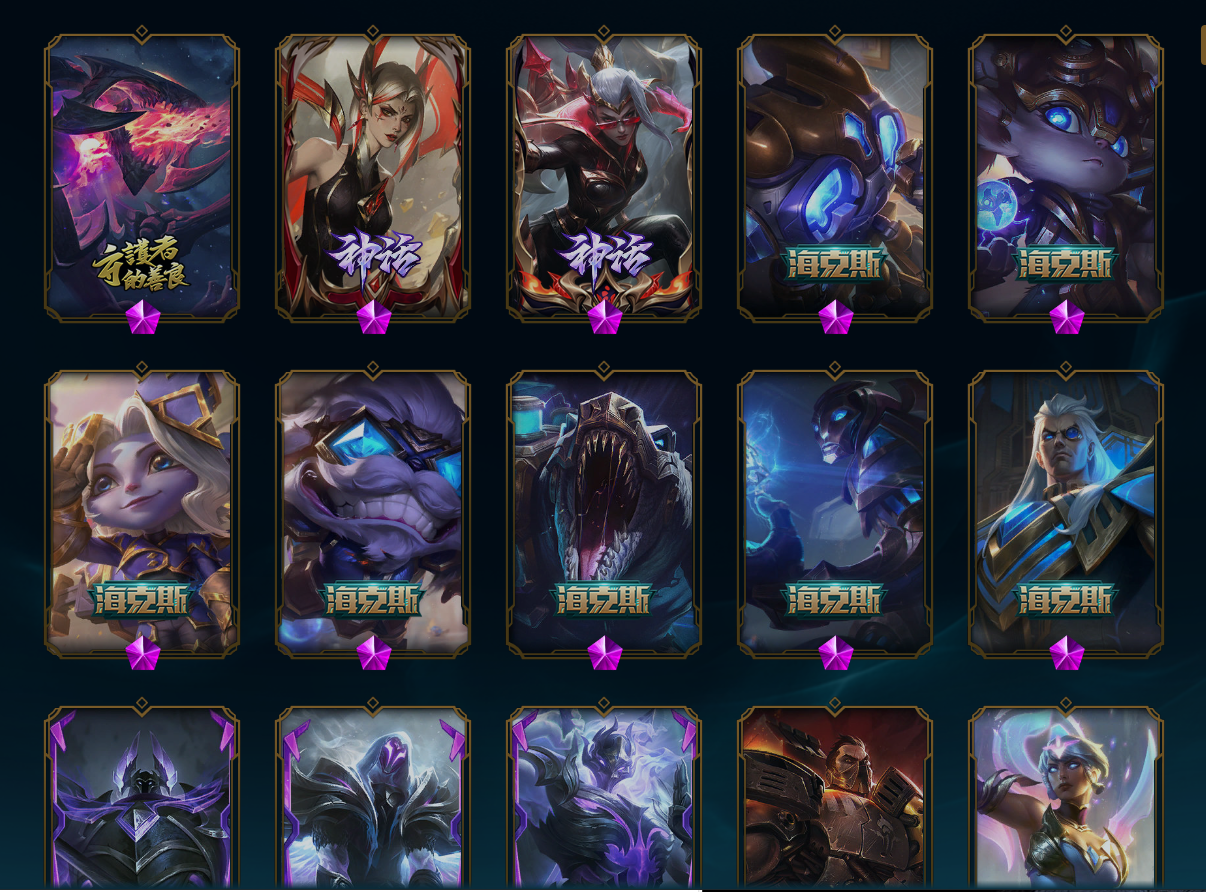Select the white-haired man 海克斯 skin card
The width and height of the screenshot is (1206, 892).
[1066, 512]
